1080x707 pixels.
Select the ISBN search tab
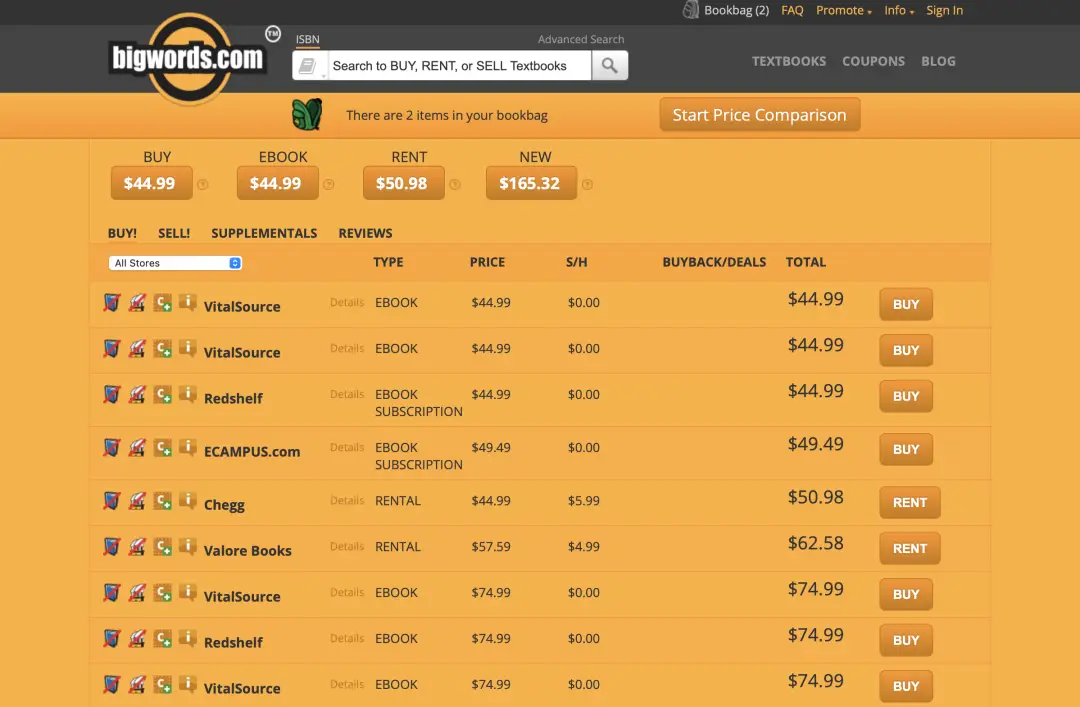click(x=307, y=40)
